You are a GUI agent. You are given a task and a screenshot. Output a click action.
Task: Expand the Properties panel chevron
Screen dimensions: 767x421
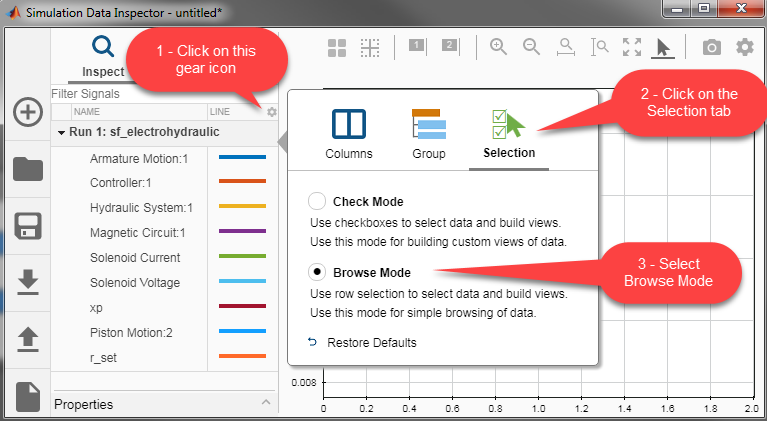266,403
